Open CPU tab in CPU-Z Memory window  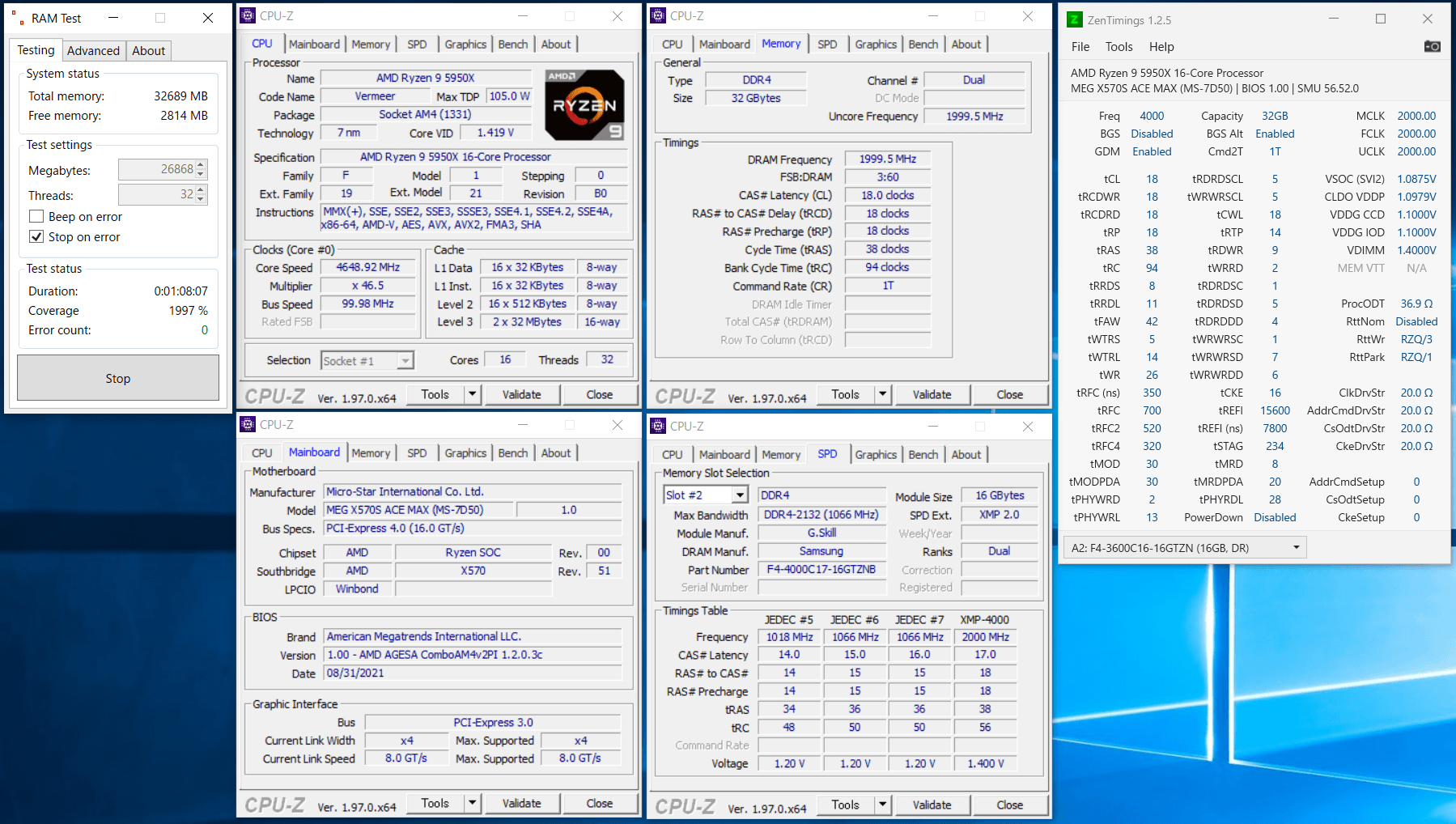[672, 45]
